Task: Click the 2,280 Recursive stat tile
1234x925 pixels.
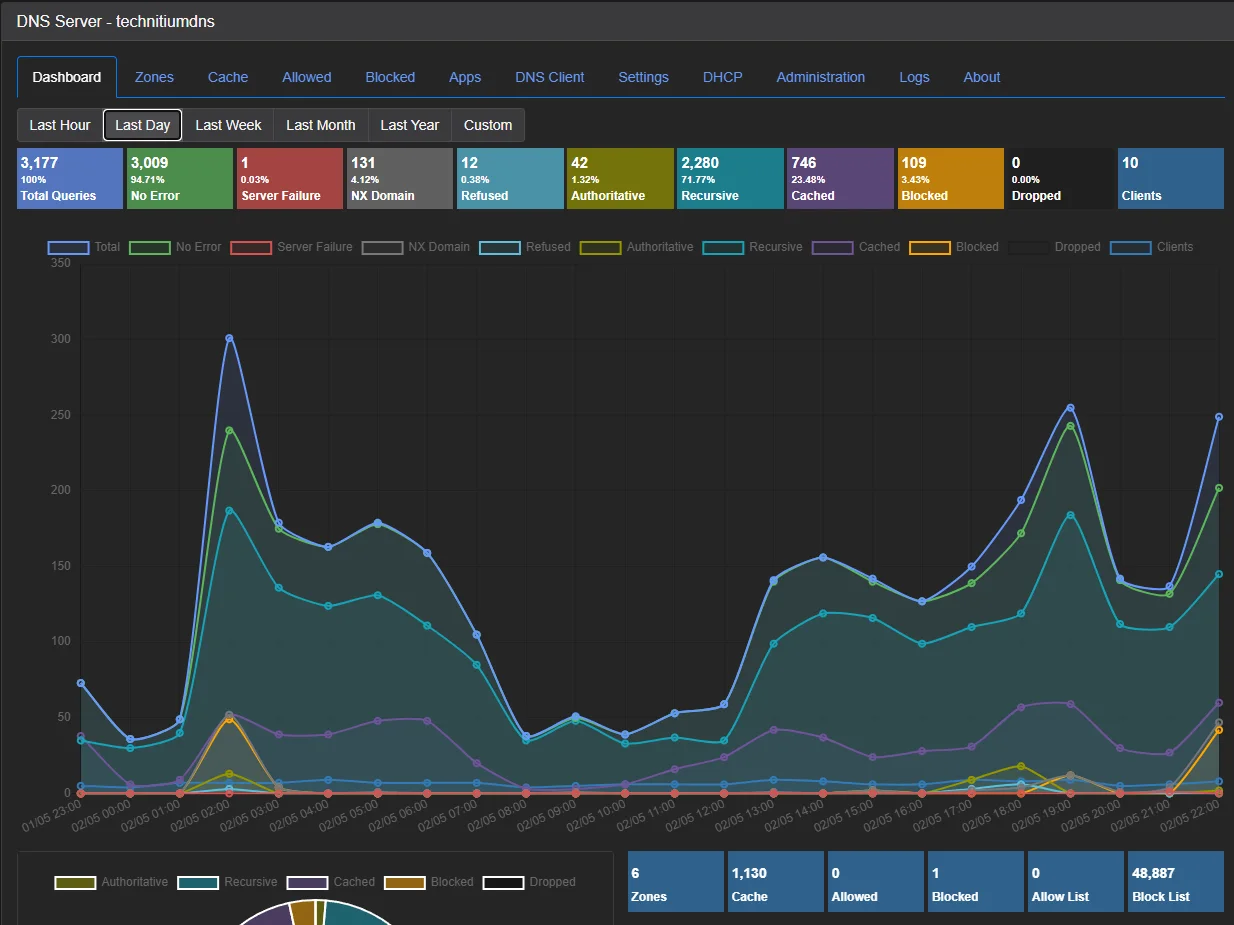Action: coord(730,178)
